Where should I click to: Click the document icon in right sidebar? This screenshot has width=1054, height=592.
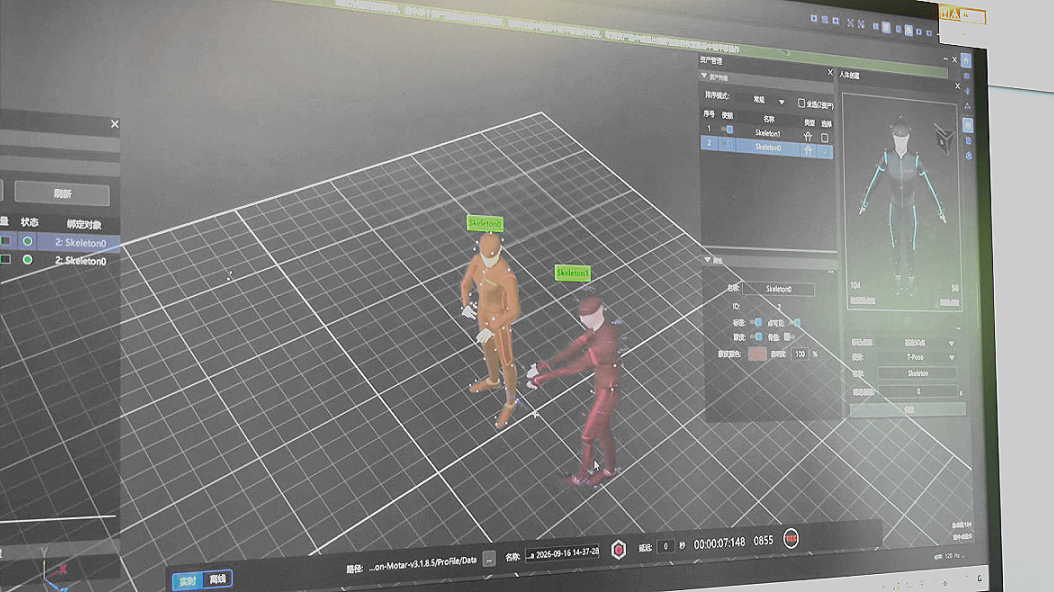coord(969,141)
